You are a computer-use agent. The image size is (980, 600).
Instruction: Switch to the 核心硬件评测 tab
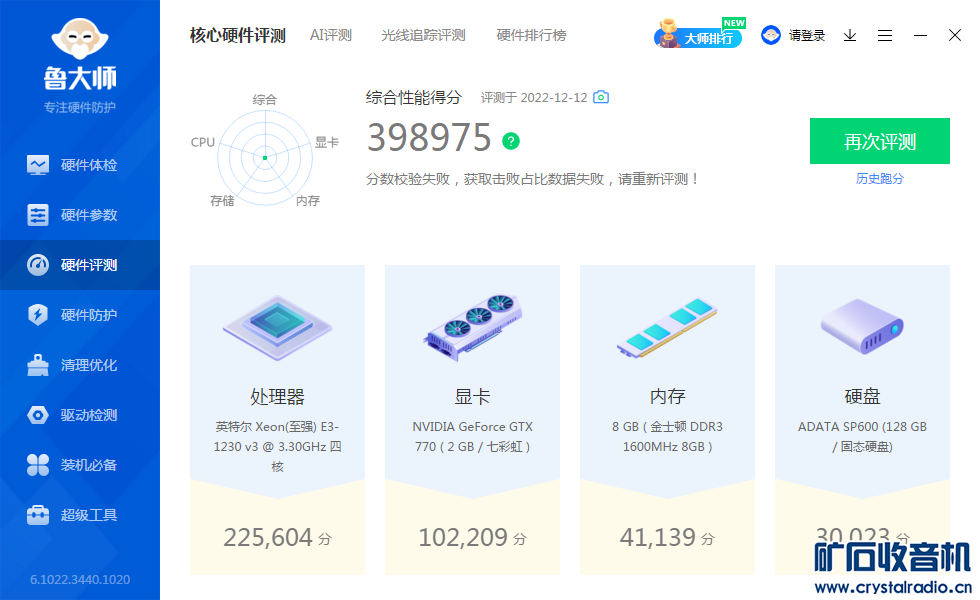coord(238,36)
